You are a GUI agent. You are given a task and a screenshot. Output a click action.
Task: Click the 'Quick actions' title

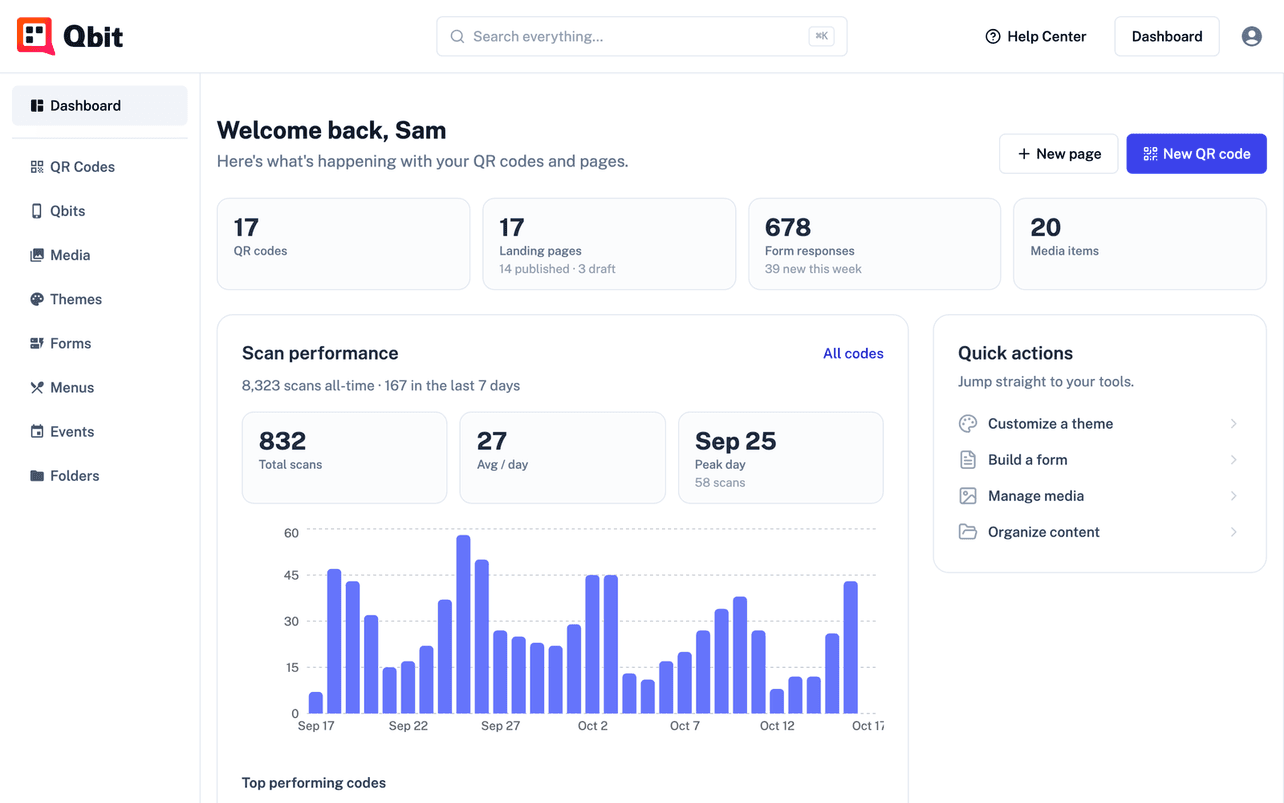pos(1015,353)
